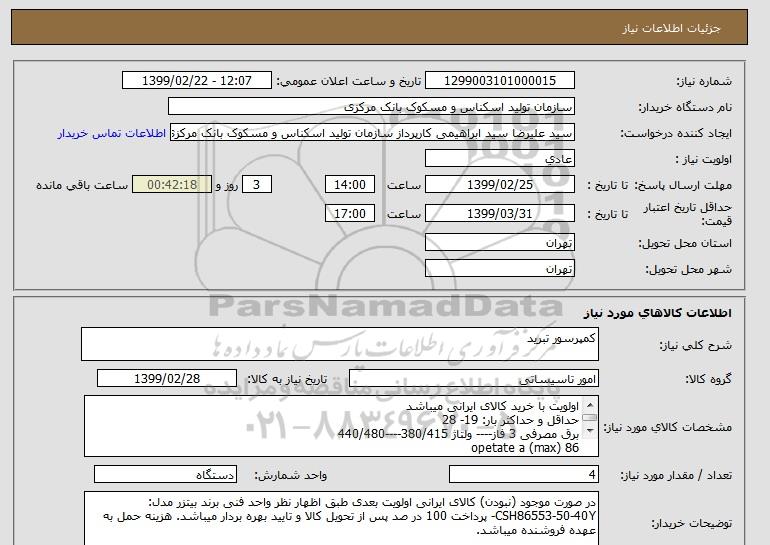Click the priority field showing عادی
The image size is (770, 545).
(x=499, y=159)
